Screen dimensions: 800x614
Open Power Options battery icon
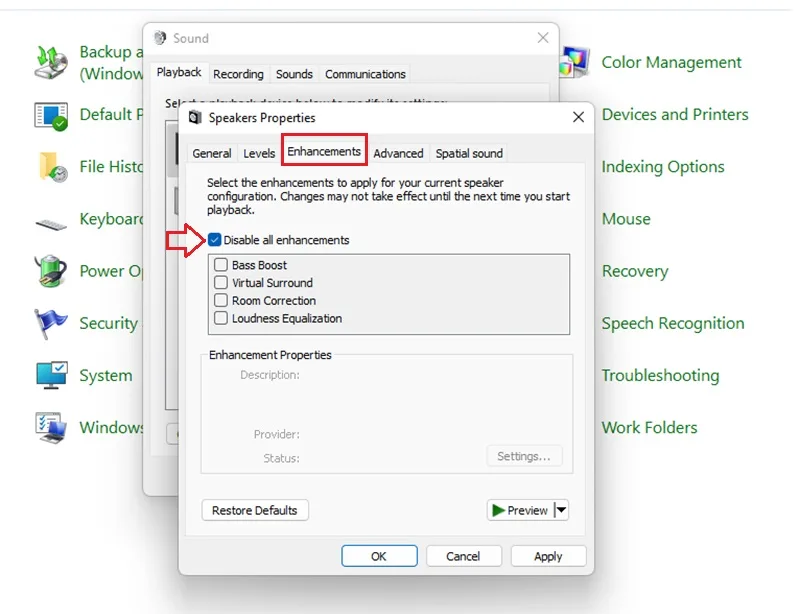(51, 271)
